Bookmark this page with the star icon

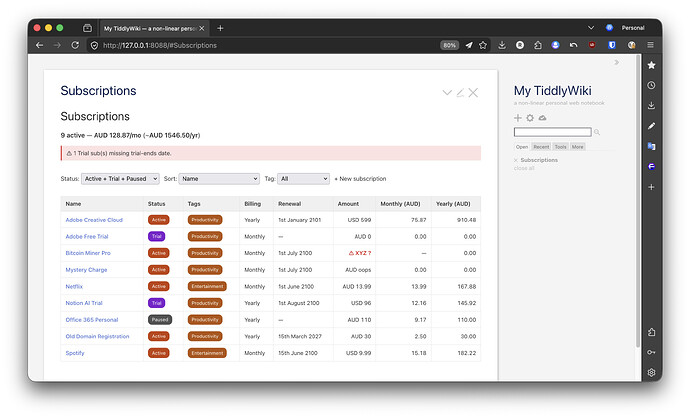click(x=483, y=45)
